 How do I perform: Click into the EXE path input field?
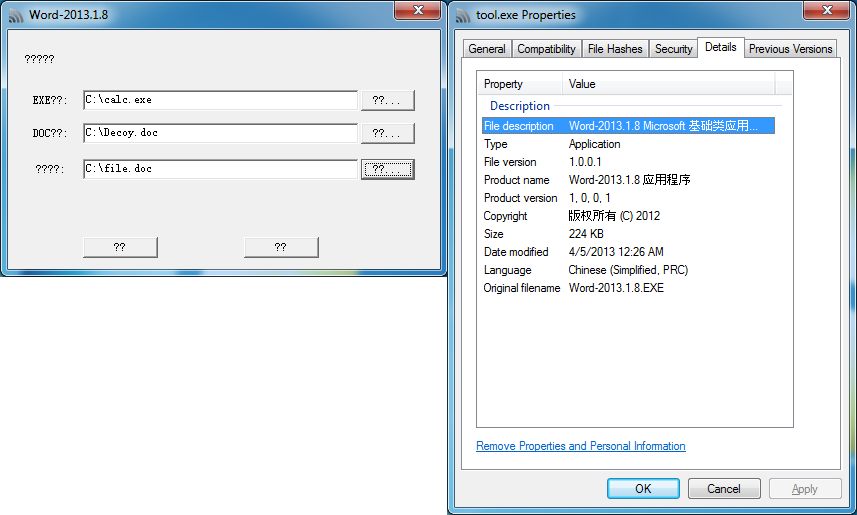coord(220,100)
